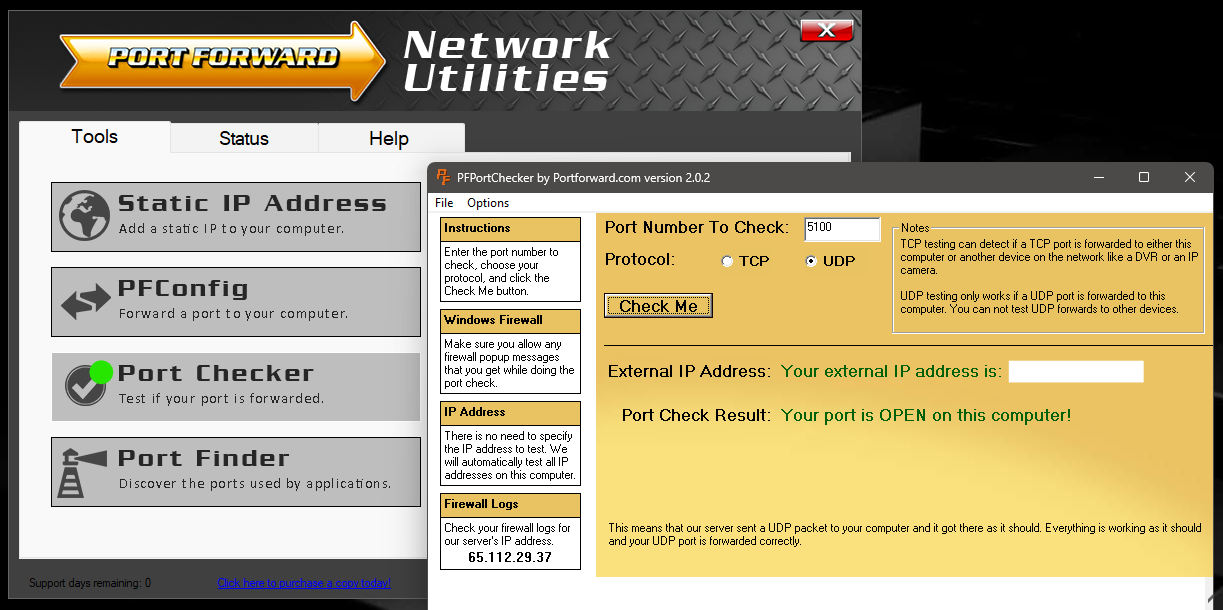Click the PFConfig arrows icon
1223x610 pixels.
click(x=85, y=302)
